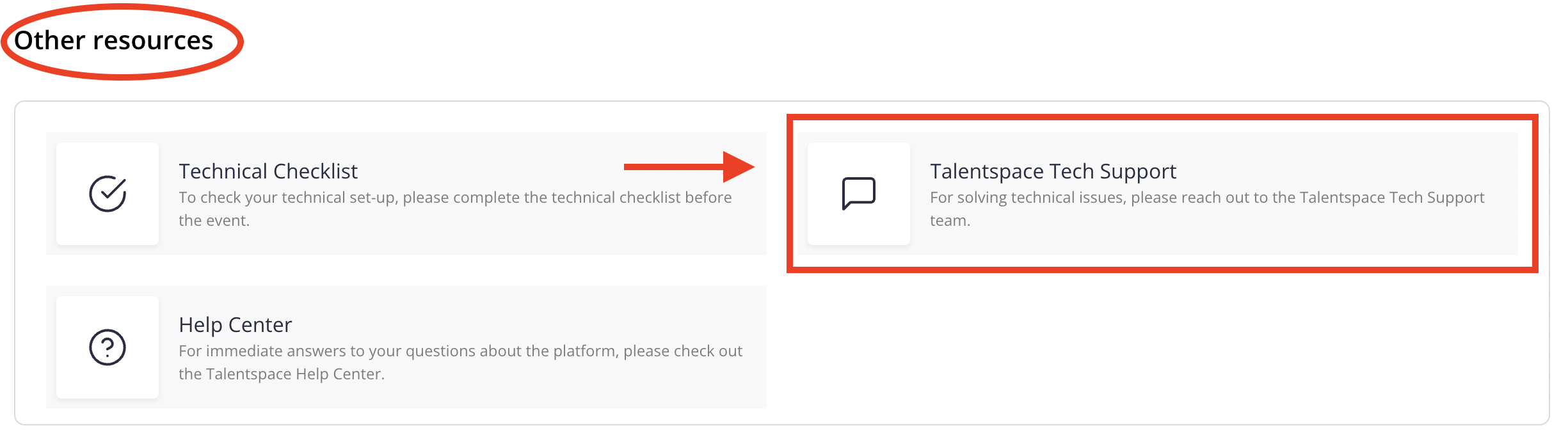Screen dimensions: 1568x442
Task: Click the Tech Support speech bubble icon
Action: point(859,193)
